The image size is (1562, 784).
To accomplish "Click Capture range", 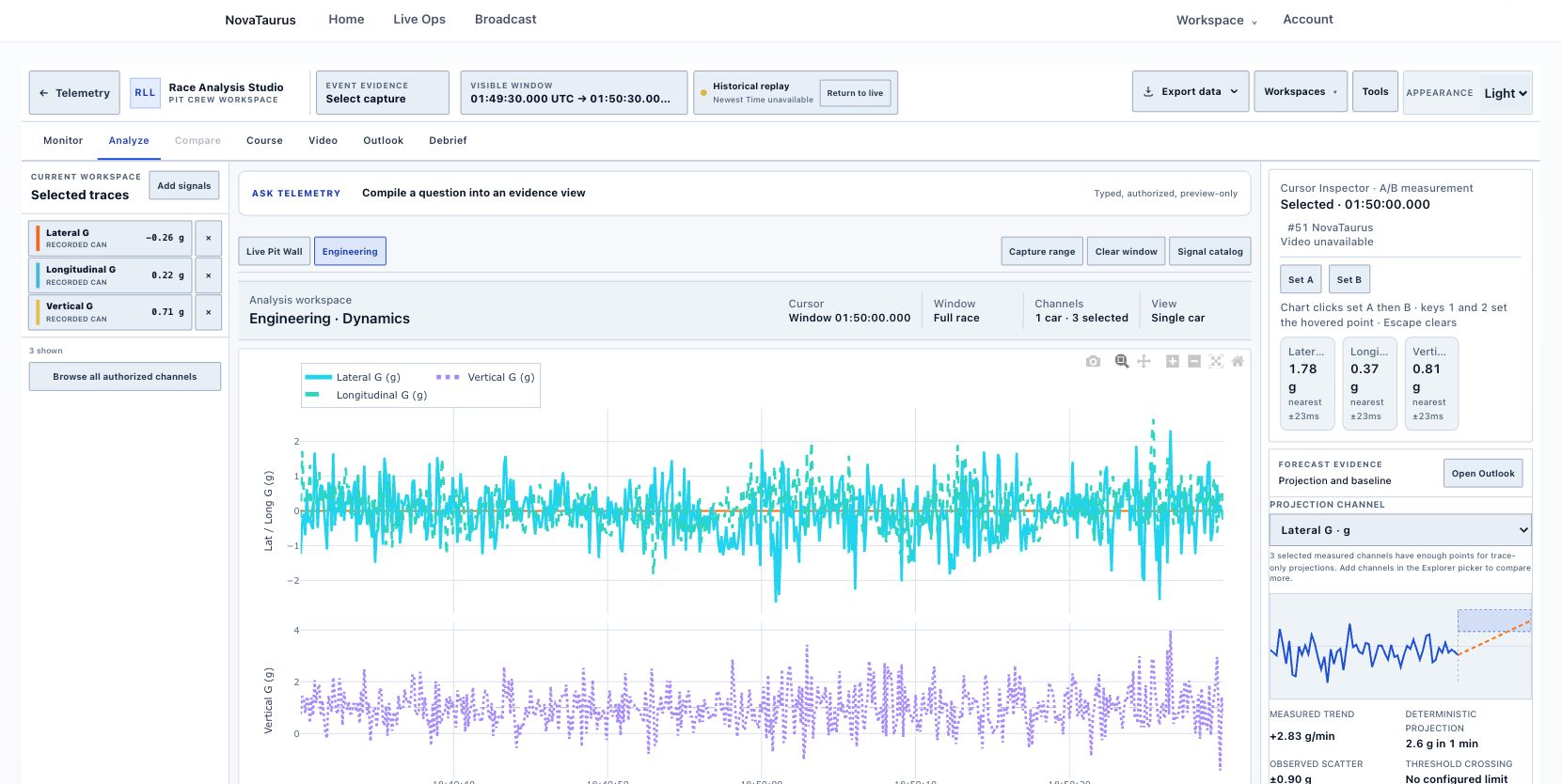I will pyautogui.click(x=1042, y=251).
